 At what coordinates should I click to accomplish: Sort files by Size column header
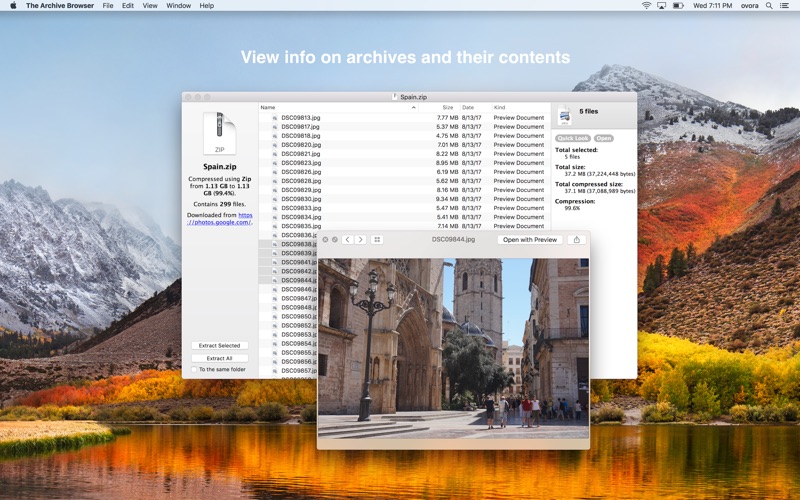447,107
